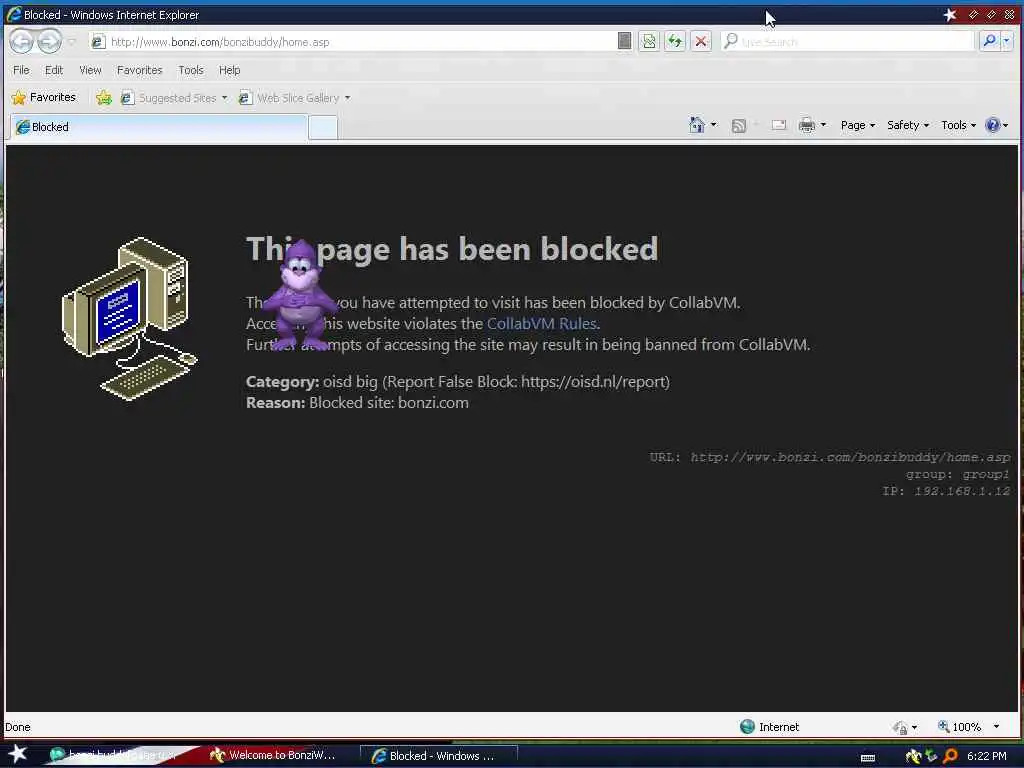Click the oisd.nl/report category text
Screen dimensions: 1024x768
pos(458,381)
